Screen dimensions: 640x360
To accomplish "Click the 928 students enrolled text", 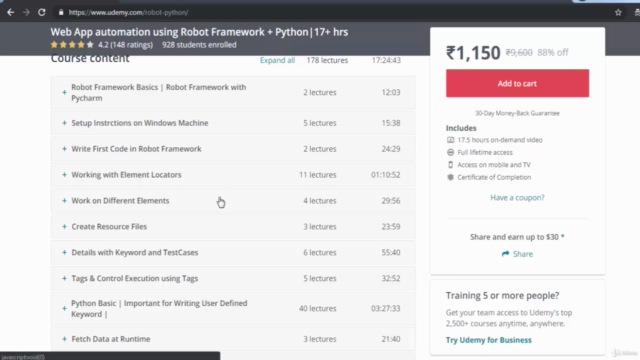I will (199, 45).
